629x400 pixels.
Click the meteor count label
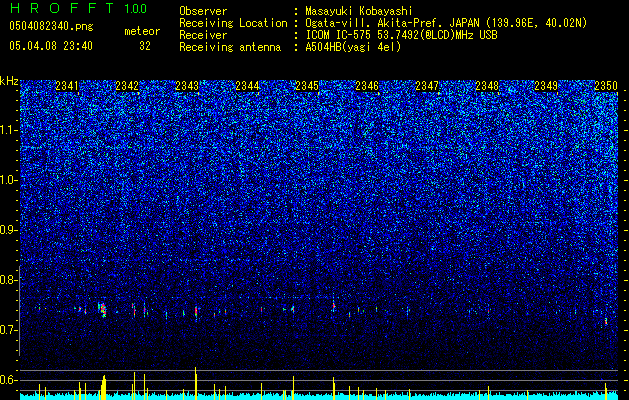point(142,31)
